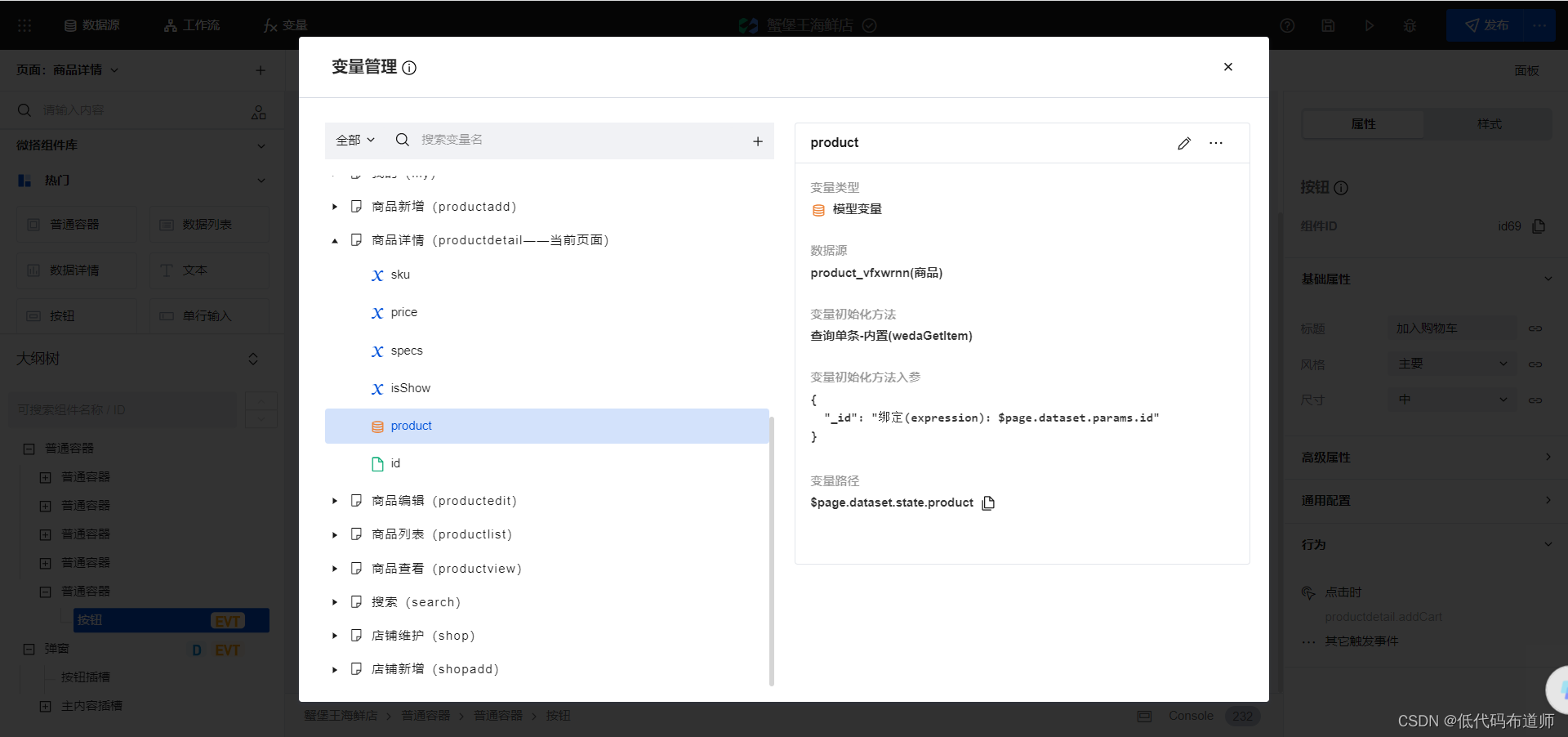Expand the 商品列表 (productlist) node

point(335,534)
